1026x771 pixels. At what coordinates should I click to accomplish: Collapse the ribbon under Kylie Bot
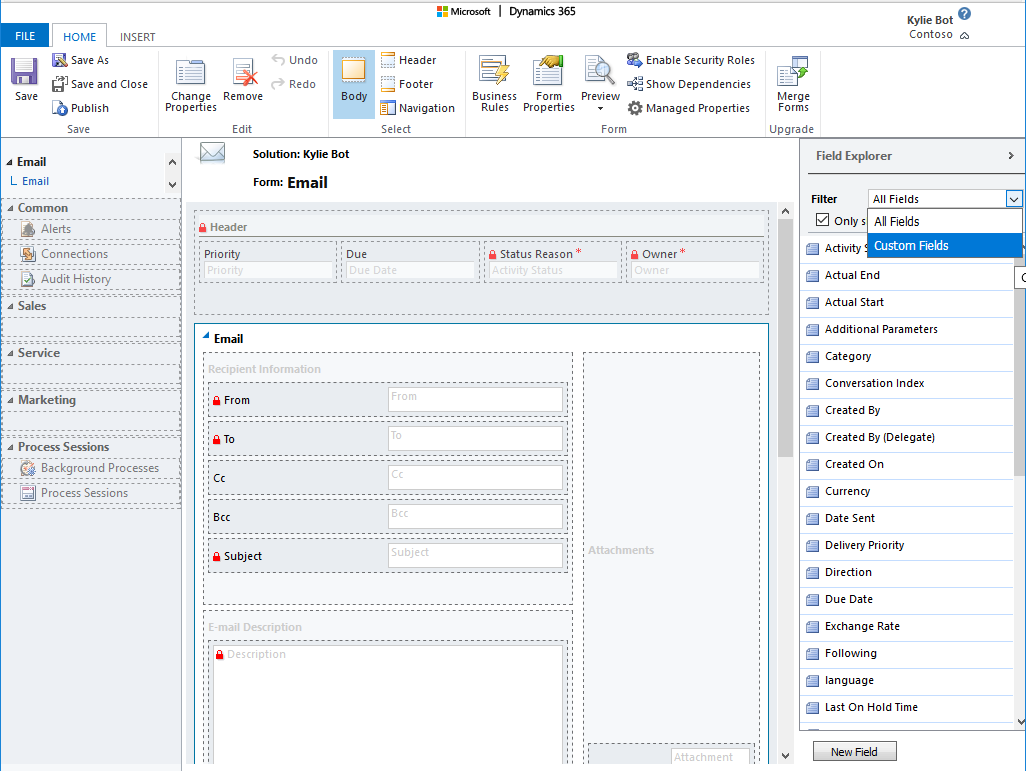coord(964,35)
